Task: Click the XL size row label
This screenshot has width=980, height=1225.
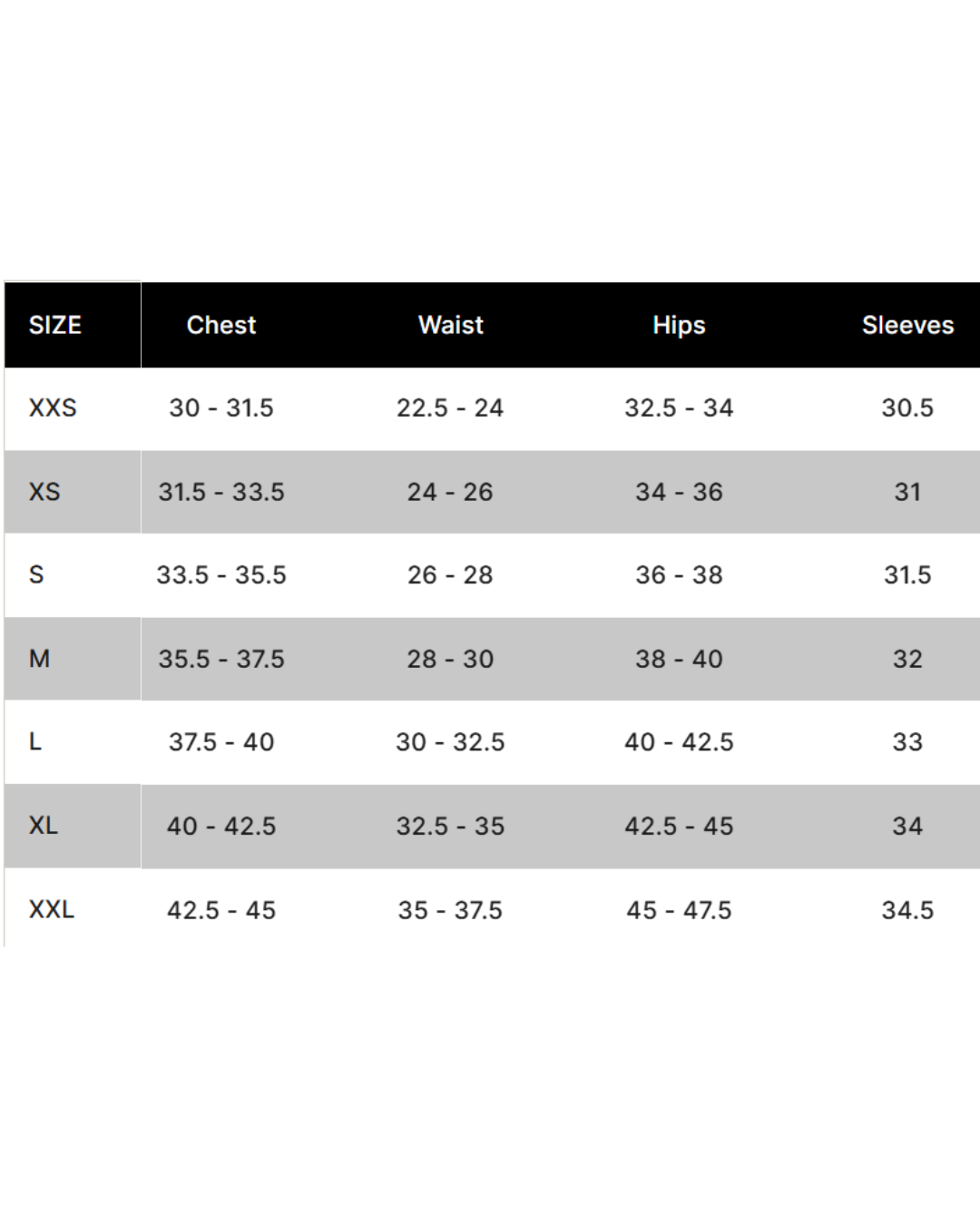Action: 43,825
